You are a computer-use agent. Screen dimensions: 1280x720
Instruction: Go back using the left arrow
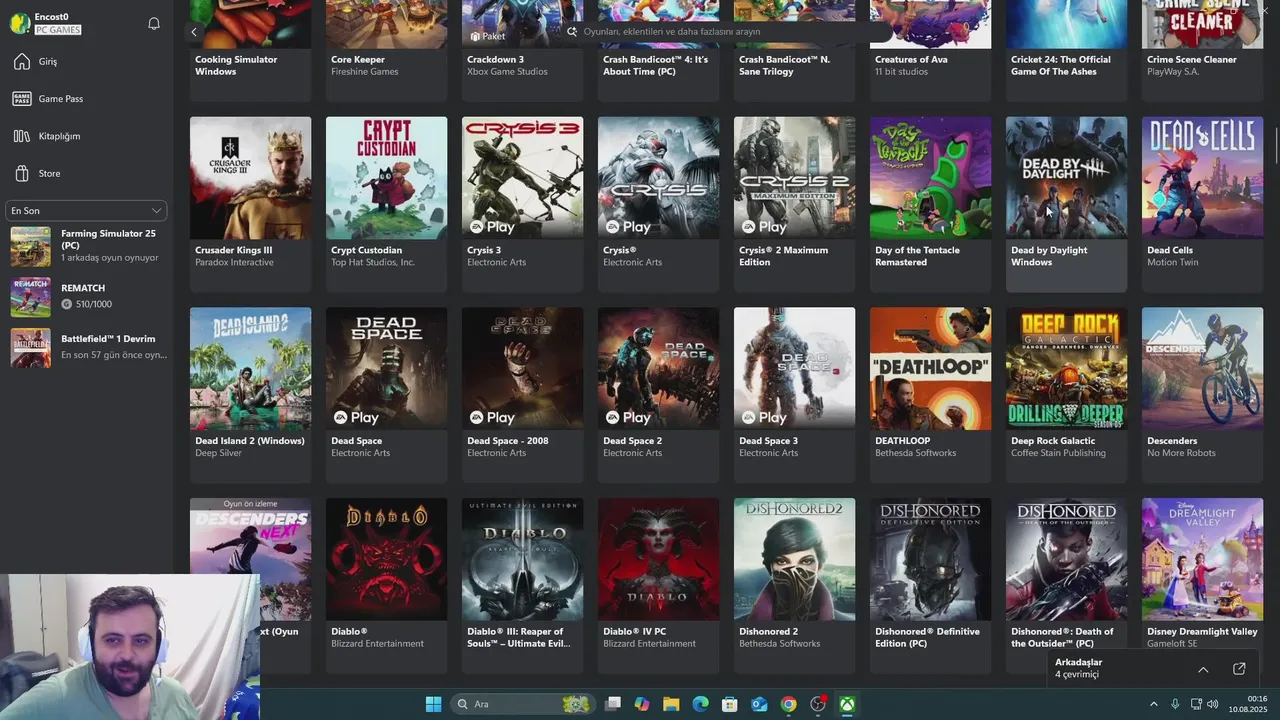coord(194,32)
